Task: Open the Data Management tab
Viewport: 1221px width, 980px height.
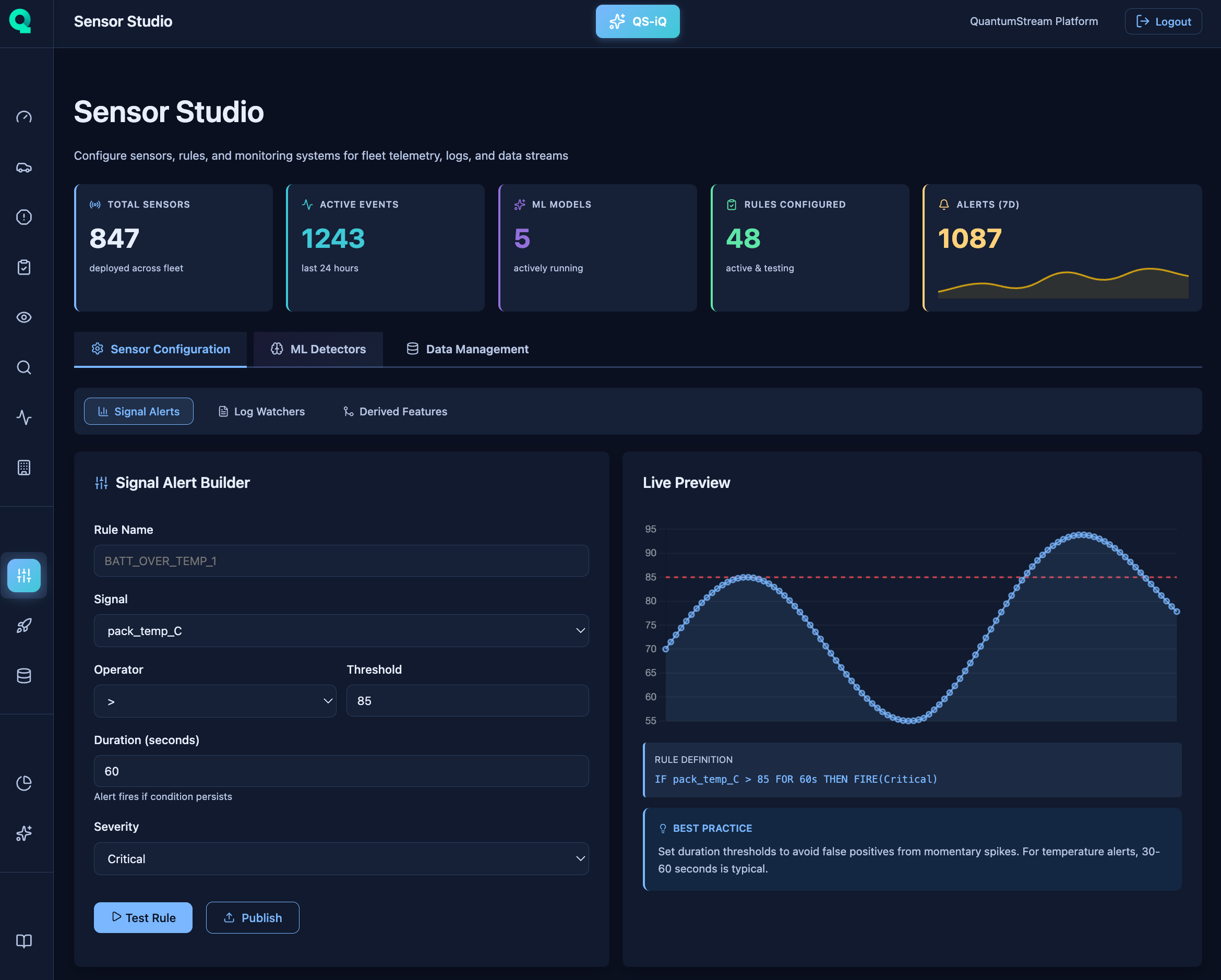Action: click(x=466, y=349)
